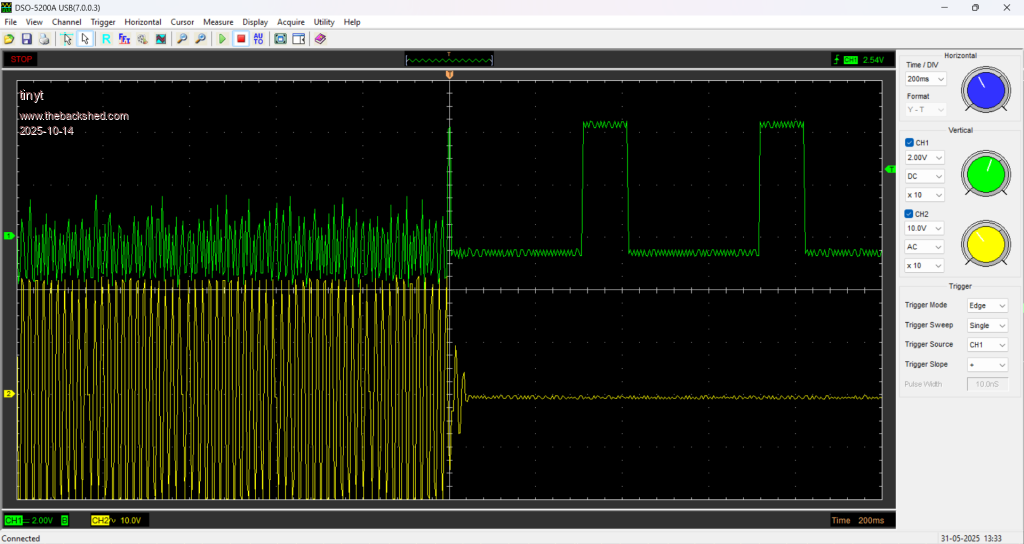Expand the Trigger Sweep dropdown
Viewport: 1024px width, 544px height.
tap(987, 325)
